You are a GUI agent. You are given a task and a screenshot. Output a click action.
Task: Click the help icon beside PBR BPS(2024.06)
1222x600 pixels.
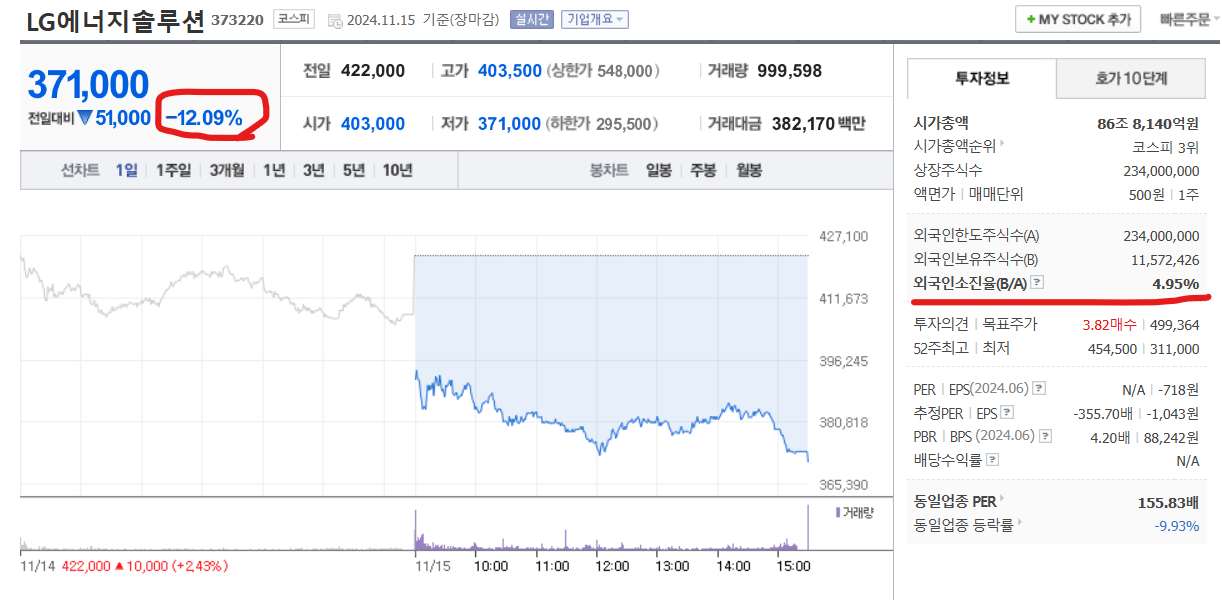pos(1045,436)
